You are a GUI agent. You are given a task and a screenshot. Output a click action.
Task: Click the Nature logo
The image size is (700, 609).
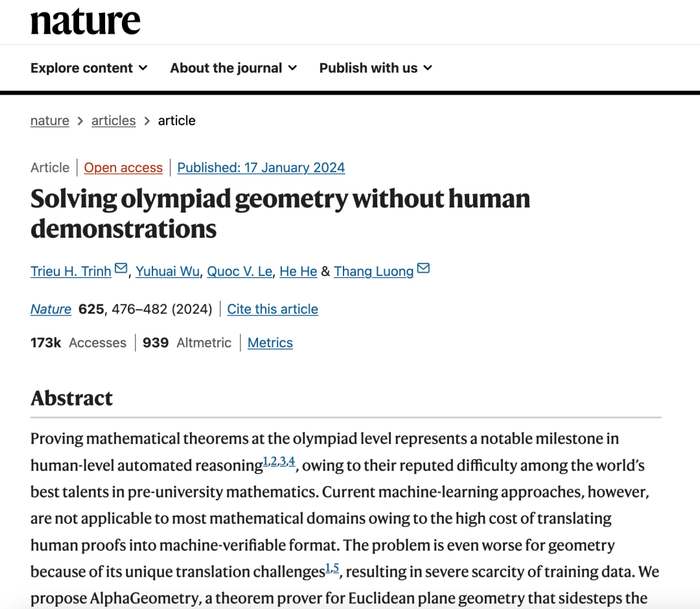point(85,20)
